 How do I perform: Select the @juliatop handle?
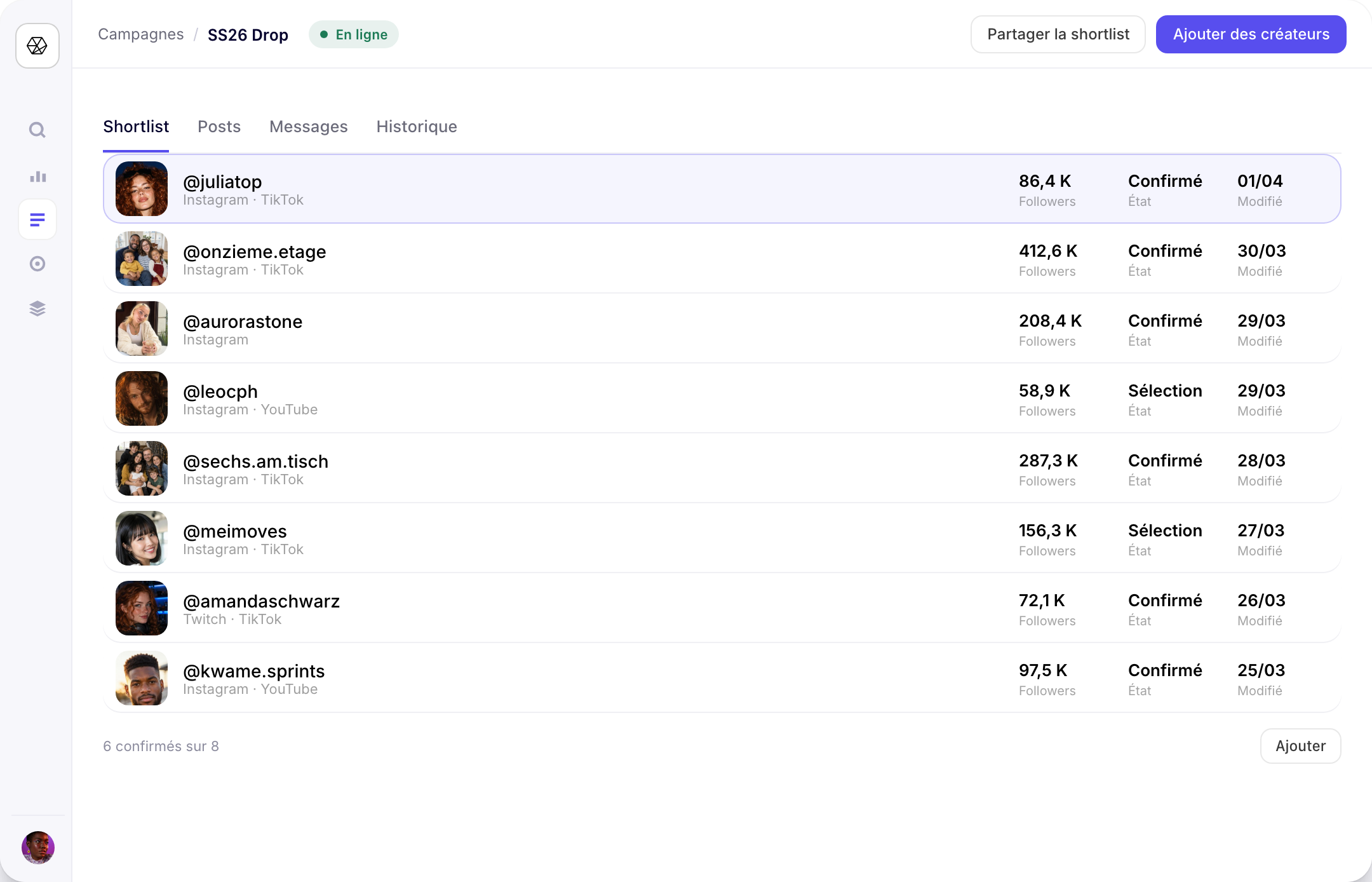222,182
